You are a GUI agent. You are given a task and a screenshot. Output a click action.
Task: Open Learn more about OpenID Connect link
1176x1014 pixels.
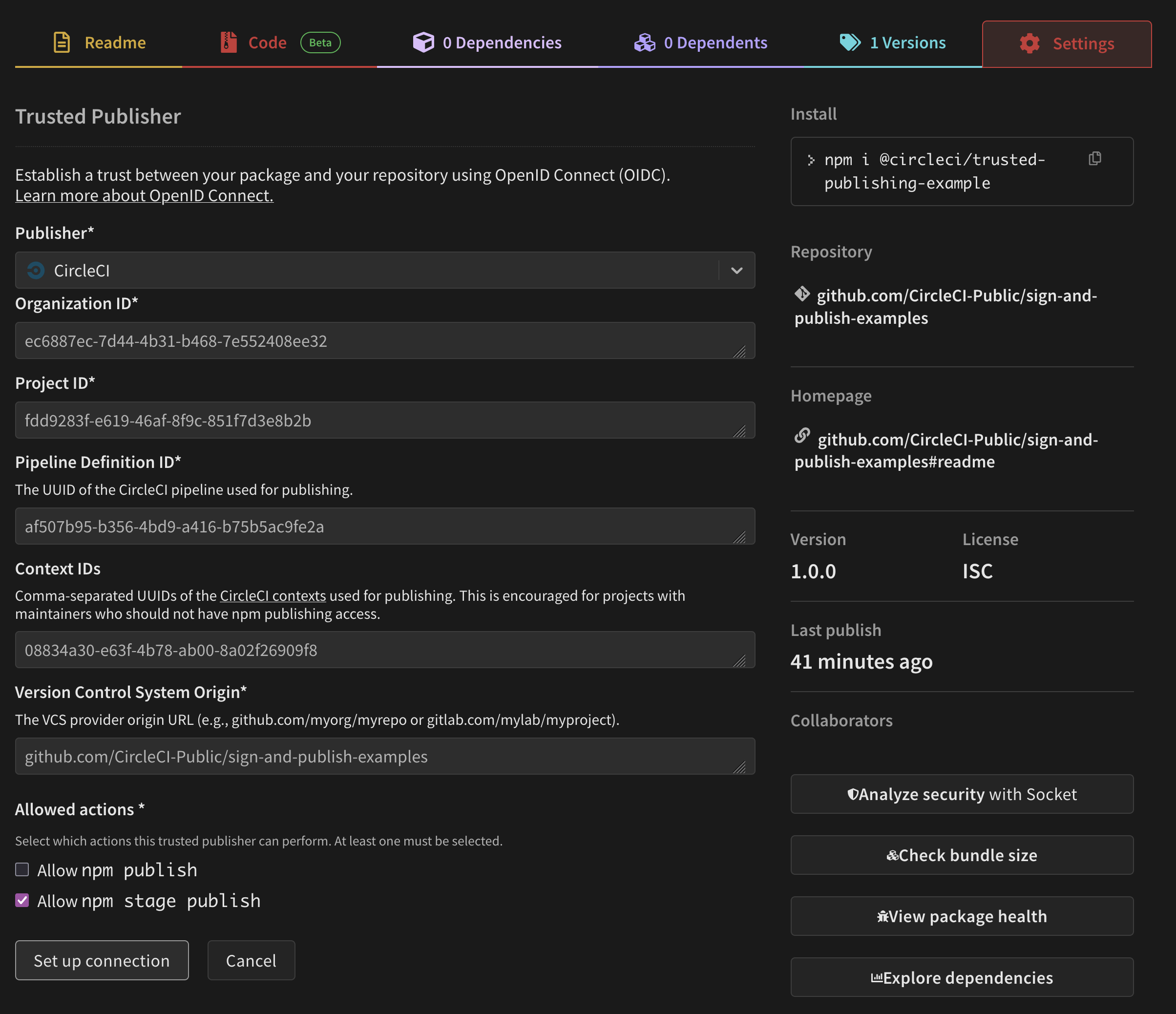point(144,195)
